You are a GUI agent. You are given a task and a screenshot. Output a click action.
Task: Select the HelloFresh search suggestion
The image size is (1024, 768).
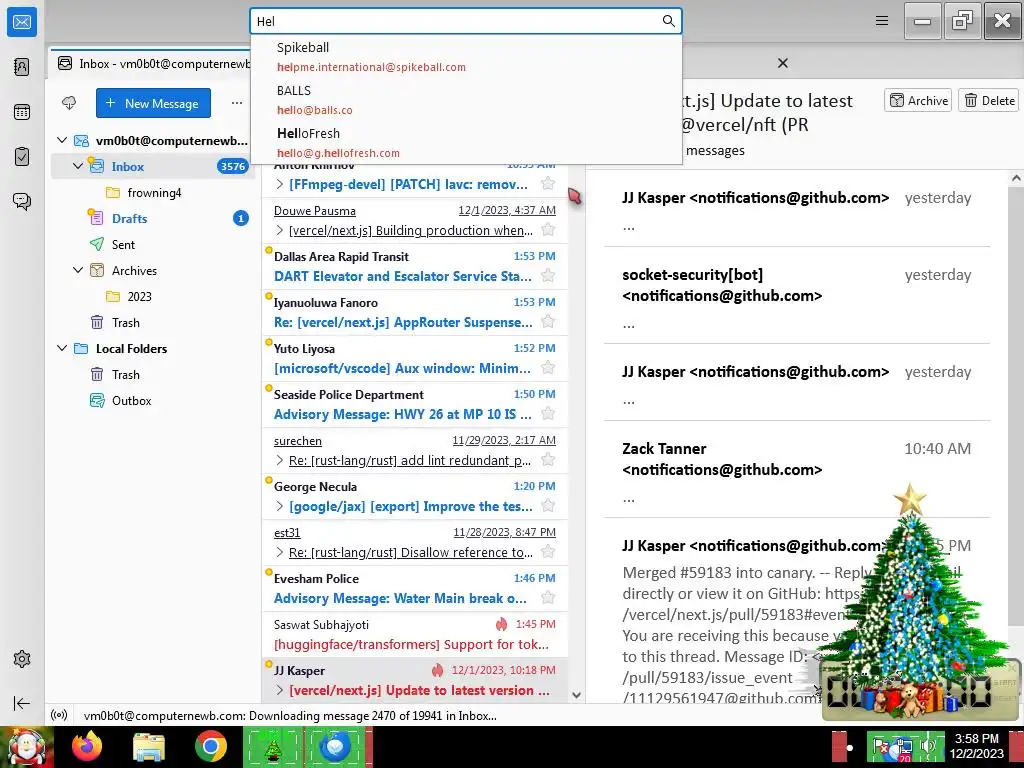click(x=466, y=142)
